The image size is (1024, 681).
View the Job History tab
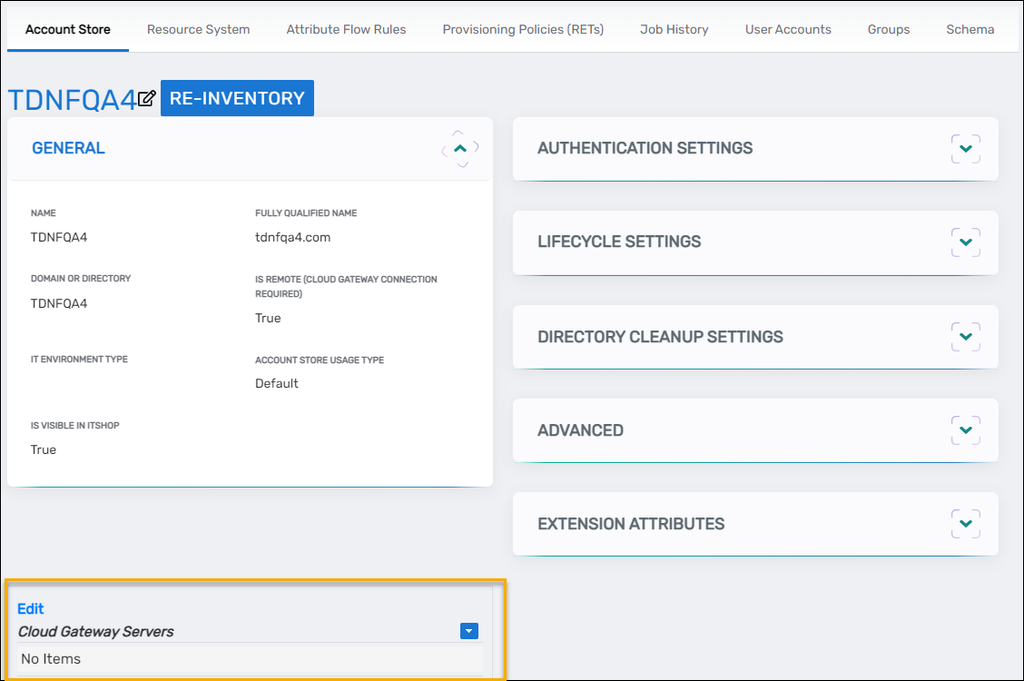coord(674,29)
